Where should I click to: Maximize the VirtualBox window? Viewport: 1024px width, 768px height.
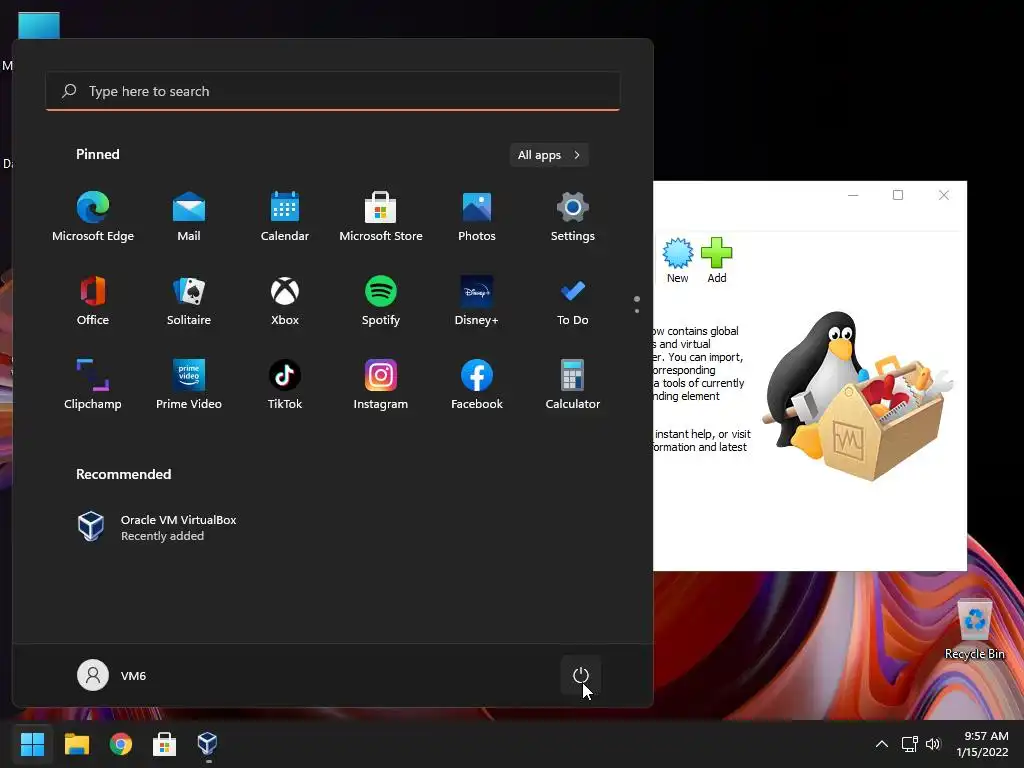pyautogui.click(x=898, y=195)
